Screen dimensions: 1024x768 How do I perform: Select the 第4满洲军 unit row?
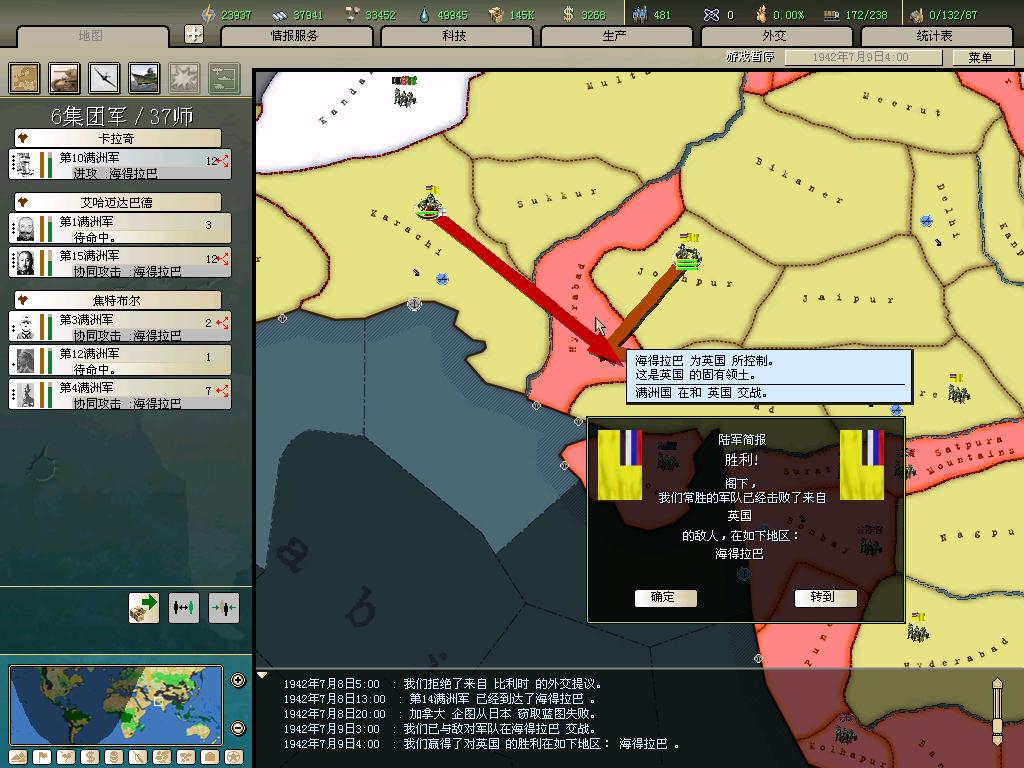click(120, 394)
